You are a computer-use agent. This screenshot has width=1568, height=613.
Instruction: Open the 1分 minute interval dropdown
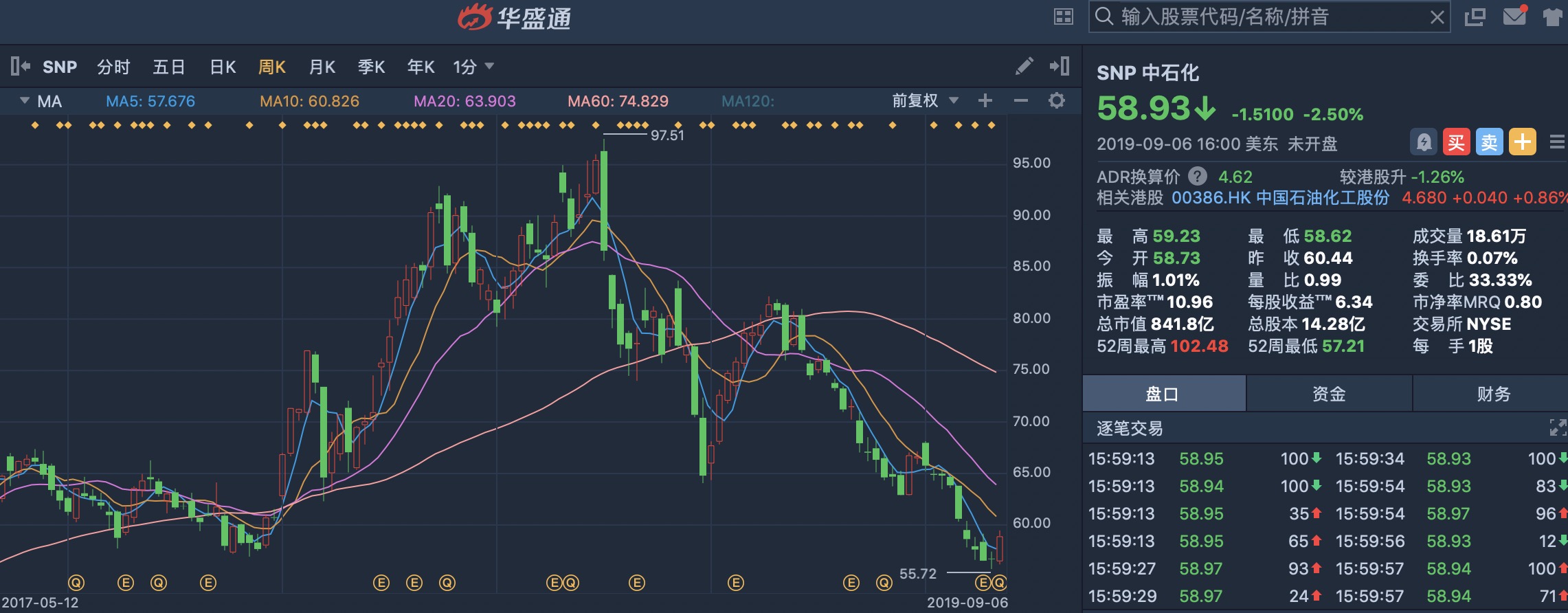click(x=473, y=67)
